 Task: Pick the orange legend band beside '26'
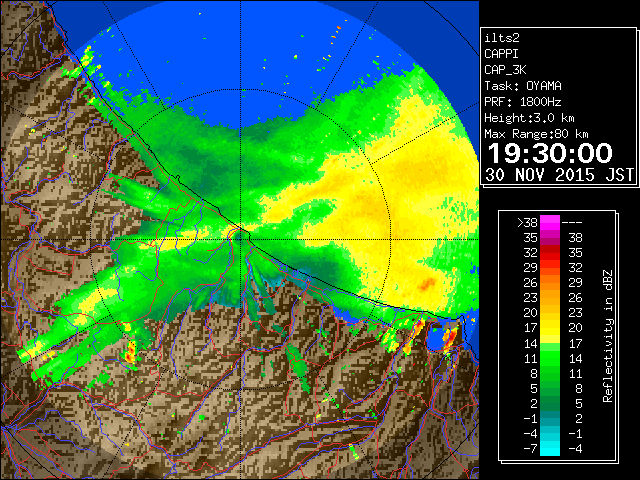pos(550,282)
